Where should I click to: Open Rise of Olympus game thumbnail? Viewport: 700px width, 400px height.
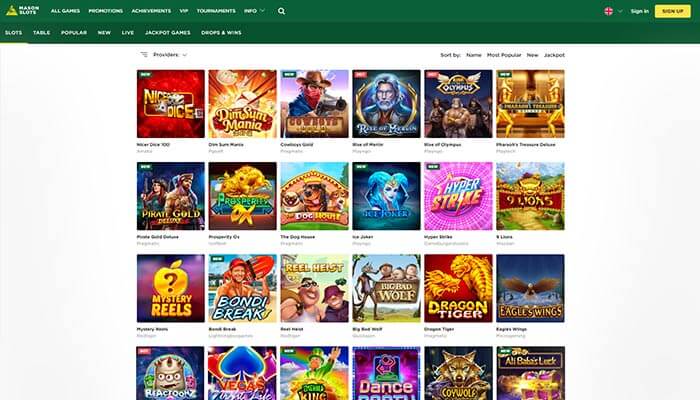(x=458, y=104)
